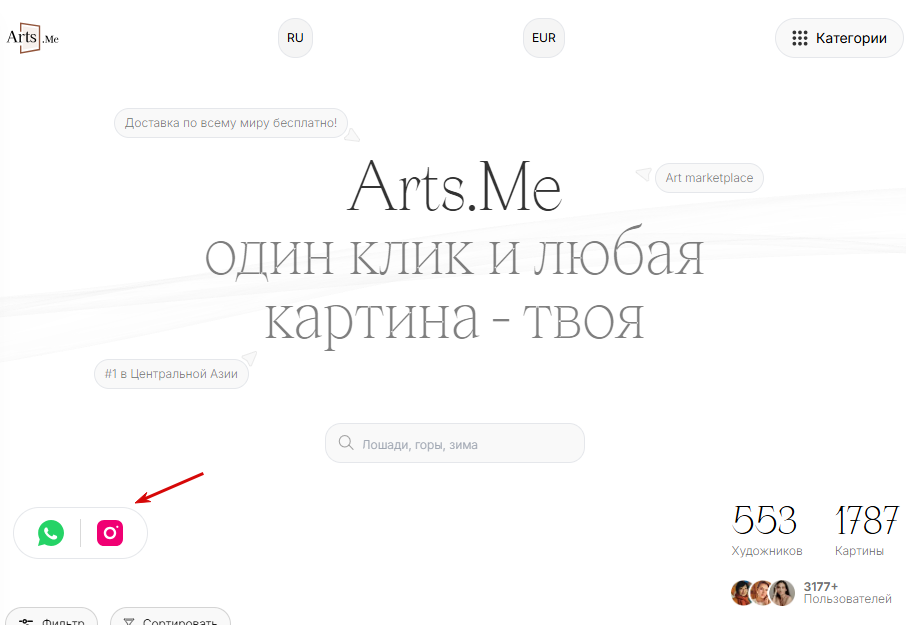Click the '#1 в Центральной Азии' badge
This screenshot has height=625, width=906.
coord(171,374)
